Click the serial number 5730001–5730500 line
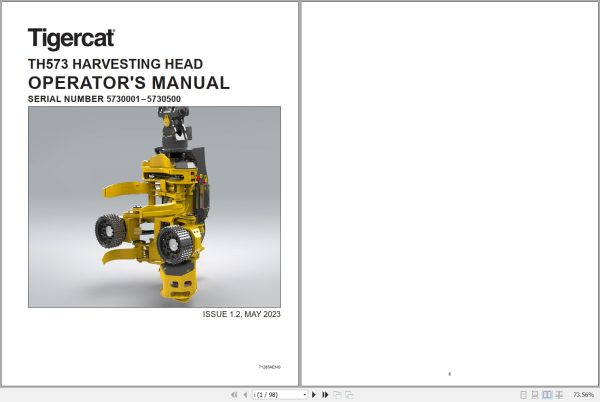The height and width of the screenshot is (402, 600). [104, 99]
